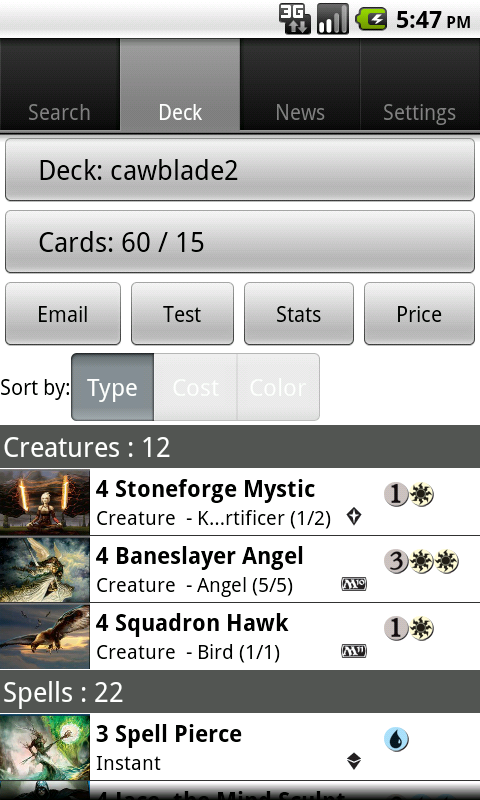Click the Baneslayer Angel M10 set symbol
This screenshot has width=480, height=800.
pos(353,584)
